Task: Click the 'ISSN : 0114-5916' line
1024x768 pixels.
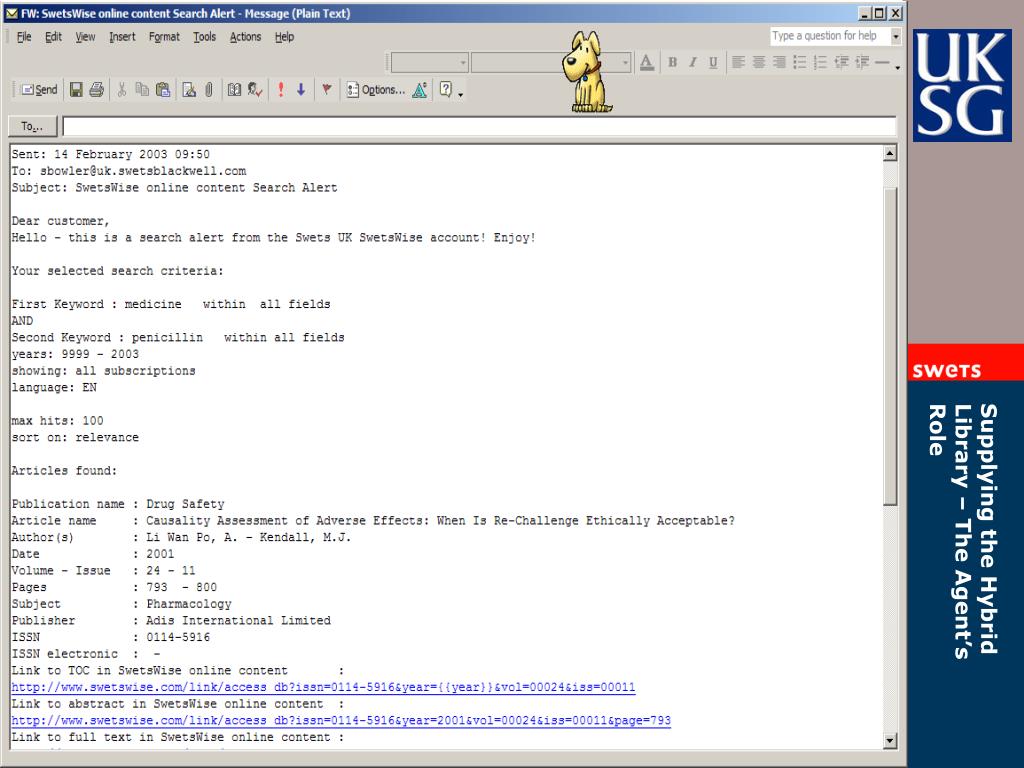Action: coord(111,637)
